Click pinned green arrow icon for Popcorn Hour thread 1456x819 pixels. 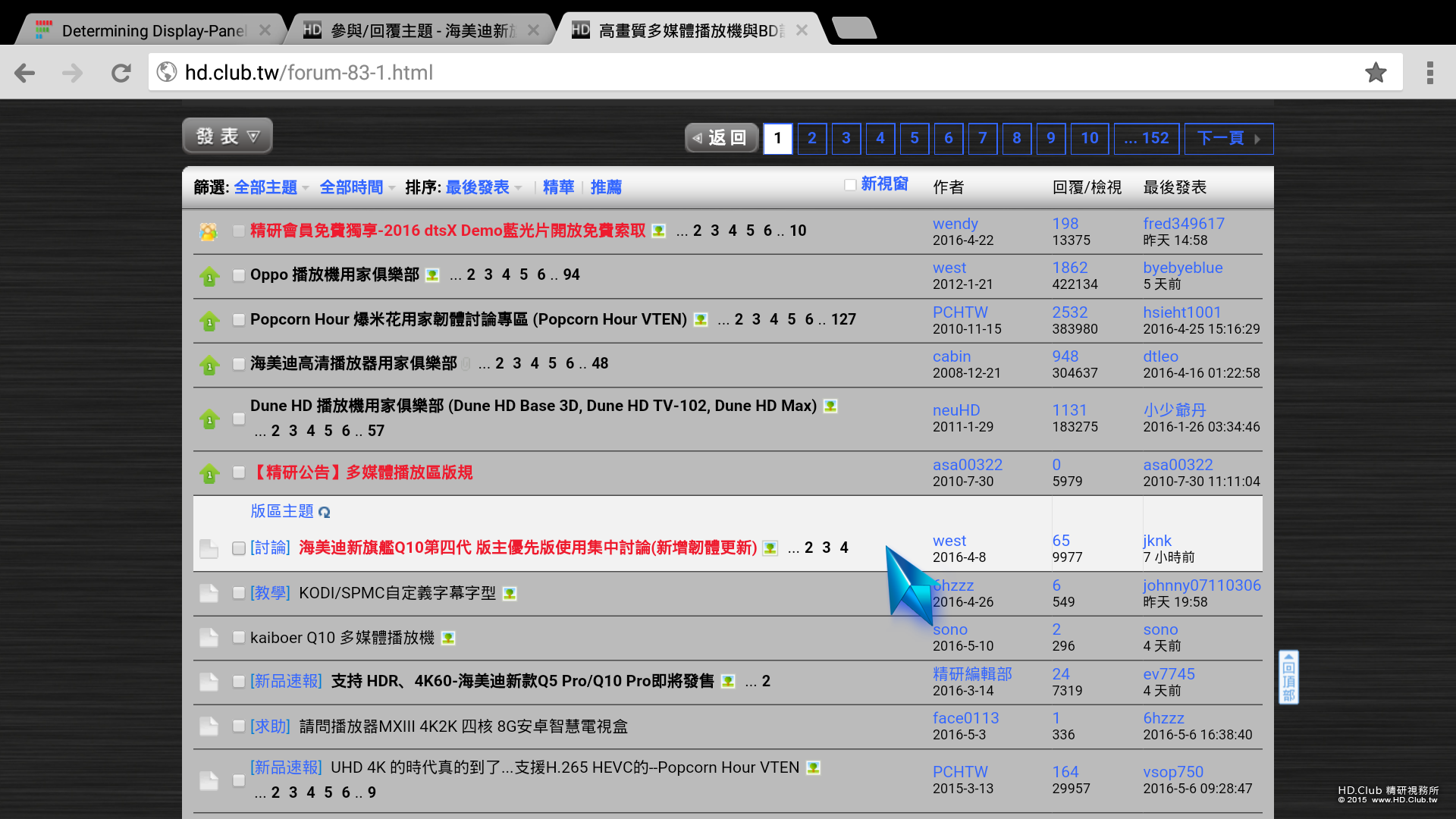pos(209,321)
